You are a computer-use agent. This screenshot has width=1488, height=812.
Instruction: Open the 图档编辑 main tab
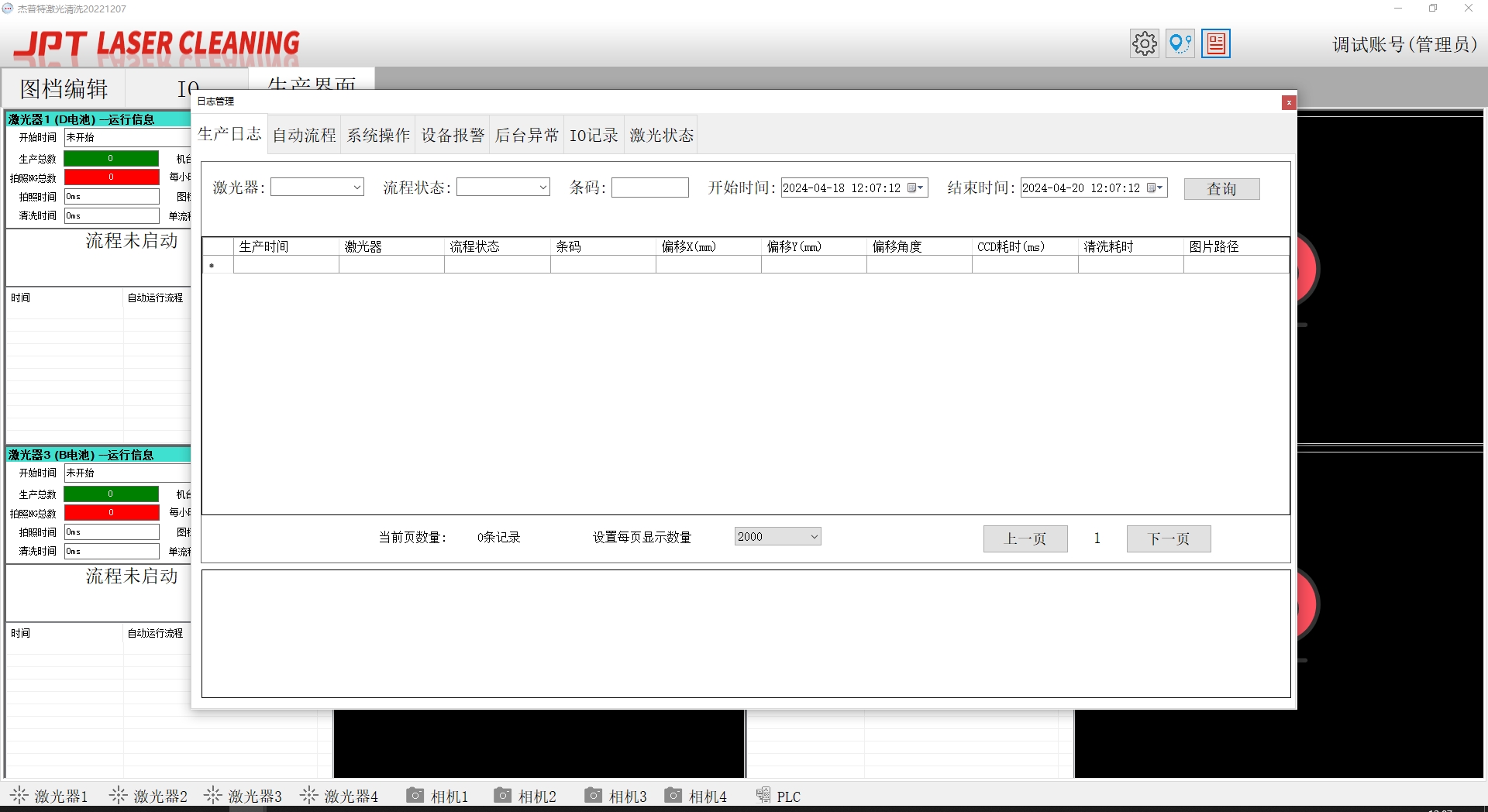(64, 88)
